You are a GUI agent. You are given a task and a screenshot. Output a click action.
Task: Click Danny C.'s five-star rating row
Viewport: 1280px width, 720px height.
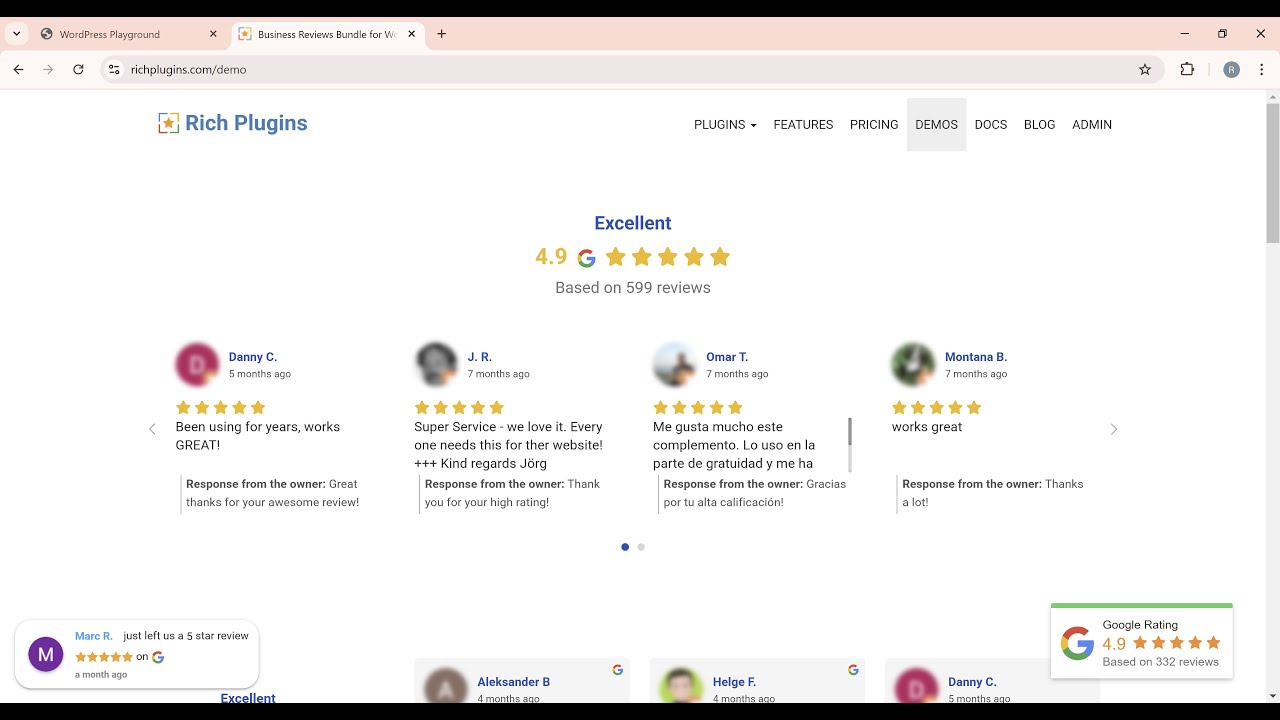pos(220,407)
